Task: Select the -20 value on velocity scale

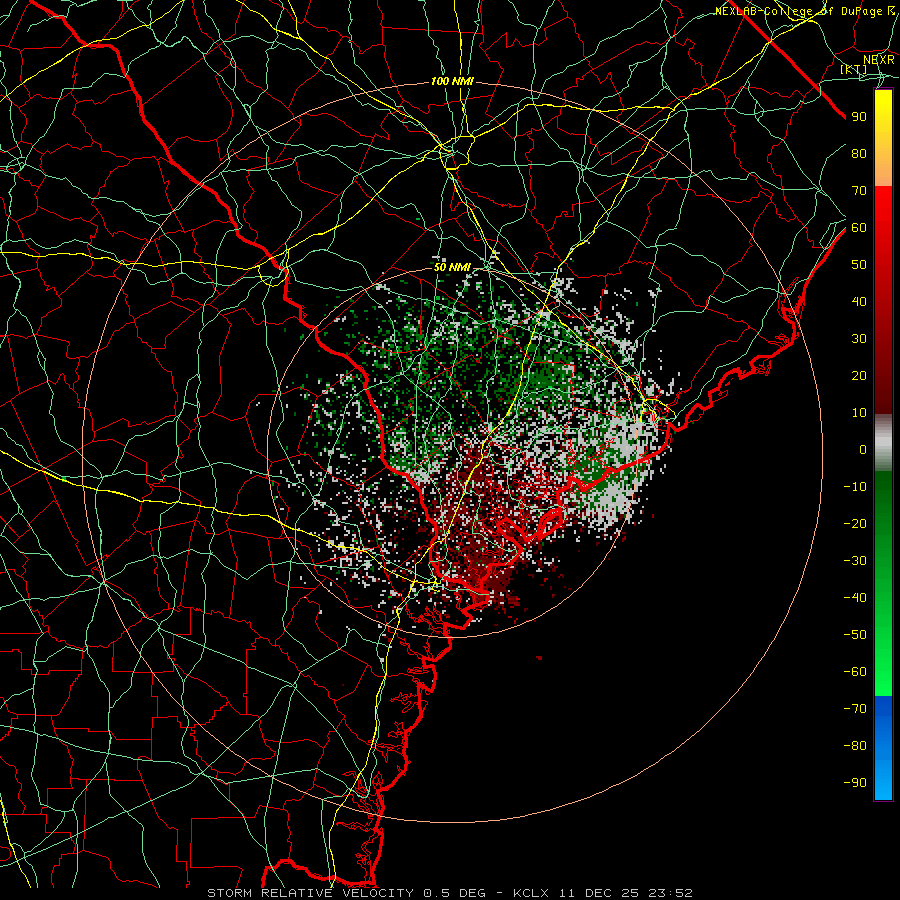Action: click(855, 523)
